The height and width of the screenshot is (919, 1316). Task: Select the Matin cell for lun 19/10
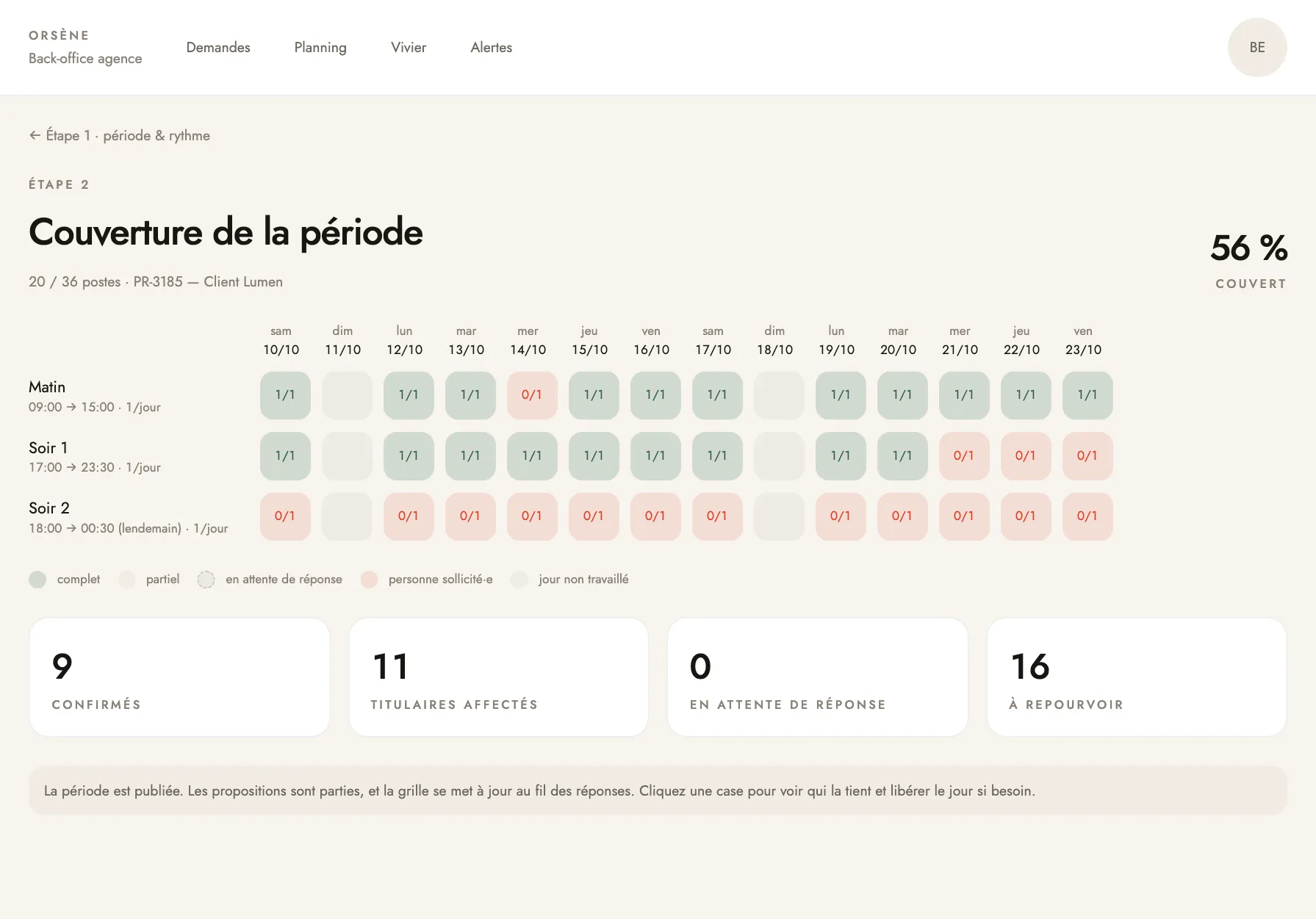(x=841, y=395)
